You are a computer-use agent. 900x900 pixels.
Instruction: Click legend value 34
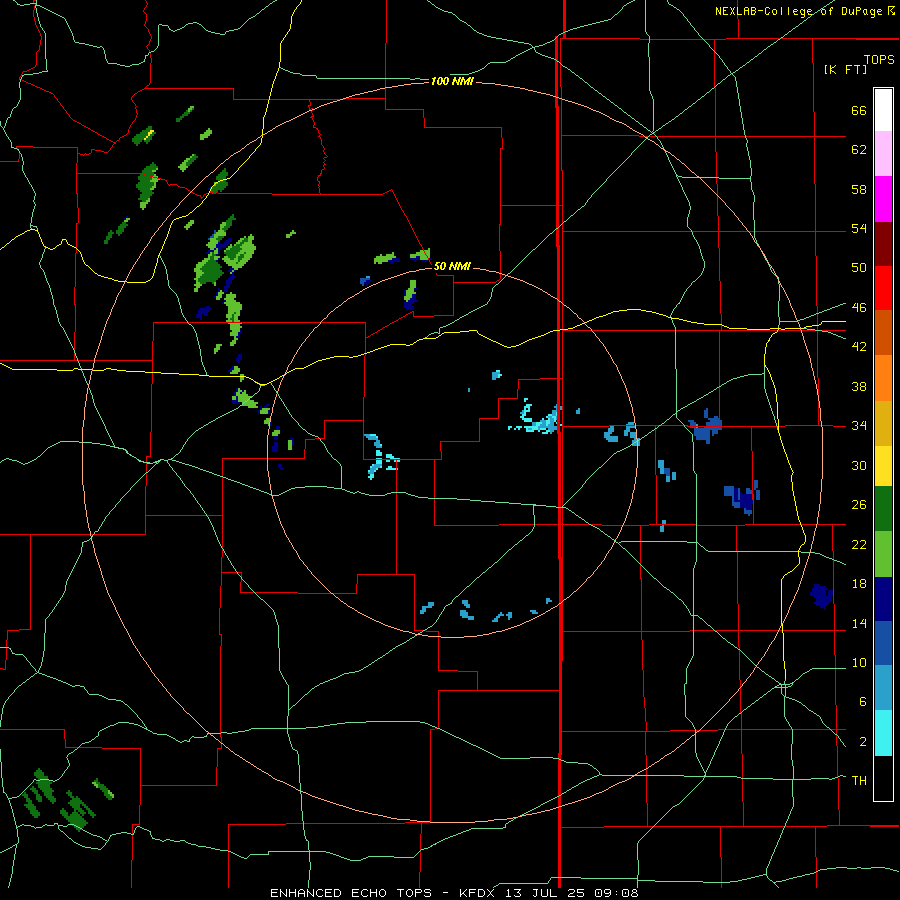(x=859, y=425)
